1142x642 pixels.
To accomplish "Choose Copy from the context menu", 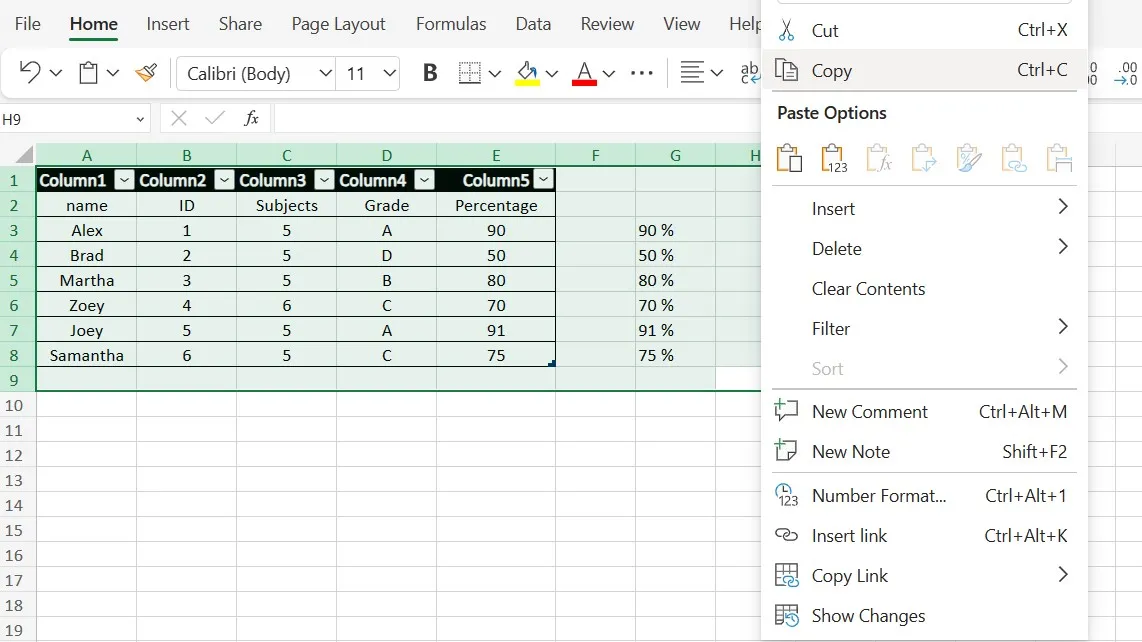I will click(924, 70).
